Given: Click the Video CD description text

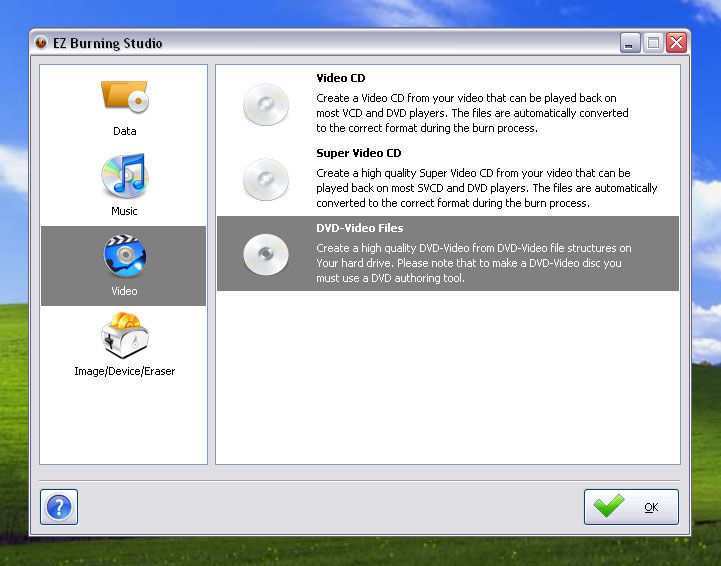Looking at the screenshot, I should point(472,113).
